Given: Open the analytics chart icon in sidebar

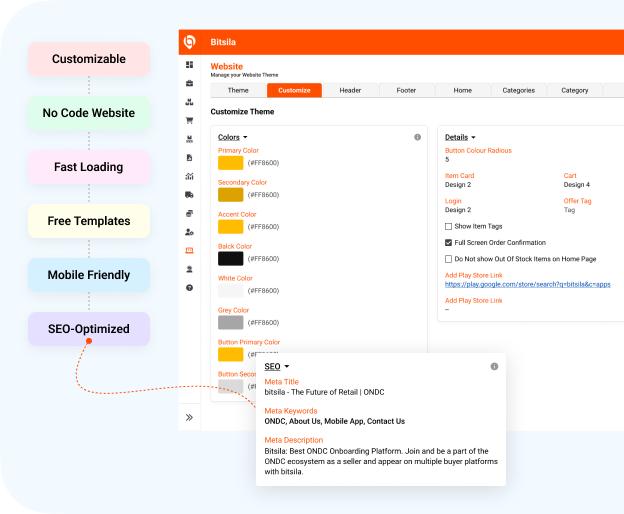Looking at the screenshot, I should click(189, 176).
